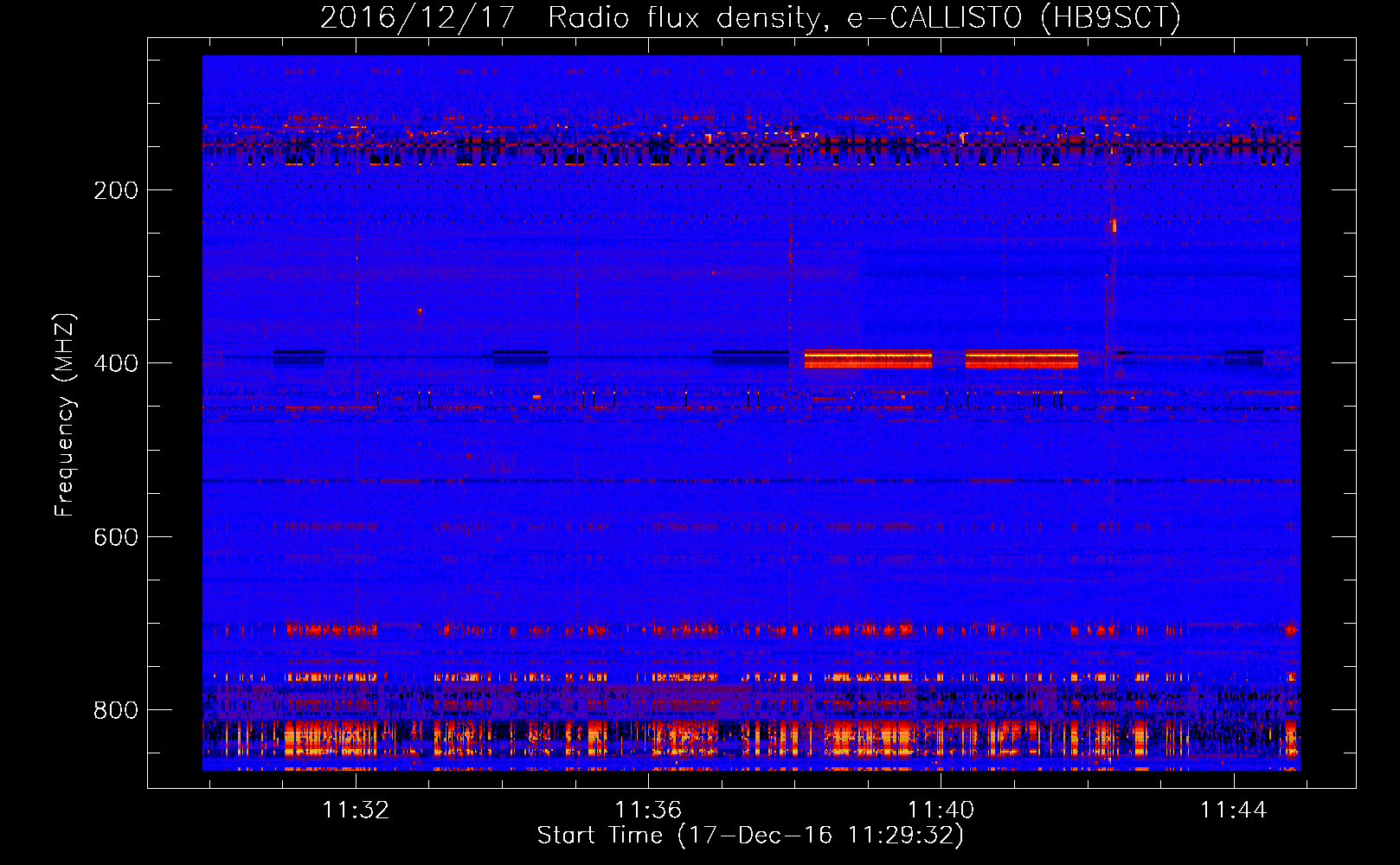Click the 400 frequency tick label
Screen dimensions: 1400x865
[116, 363]
